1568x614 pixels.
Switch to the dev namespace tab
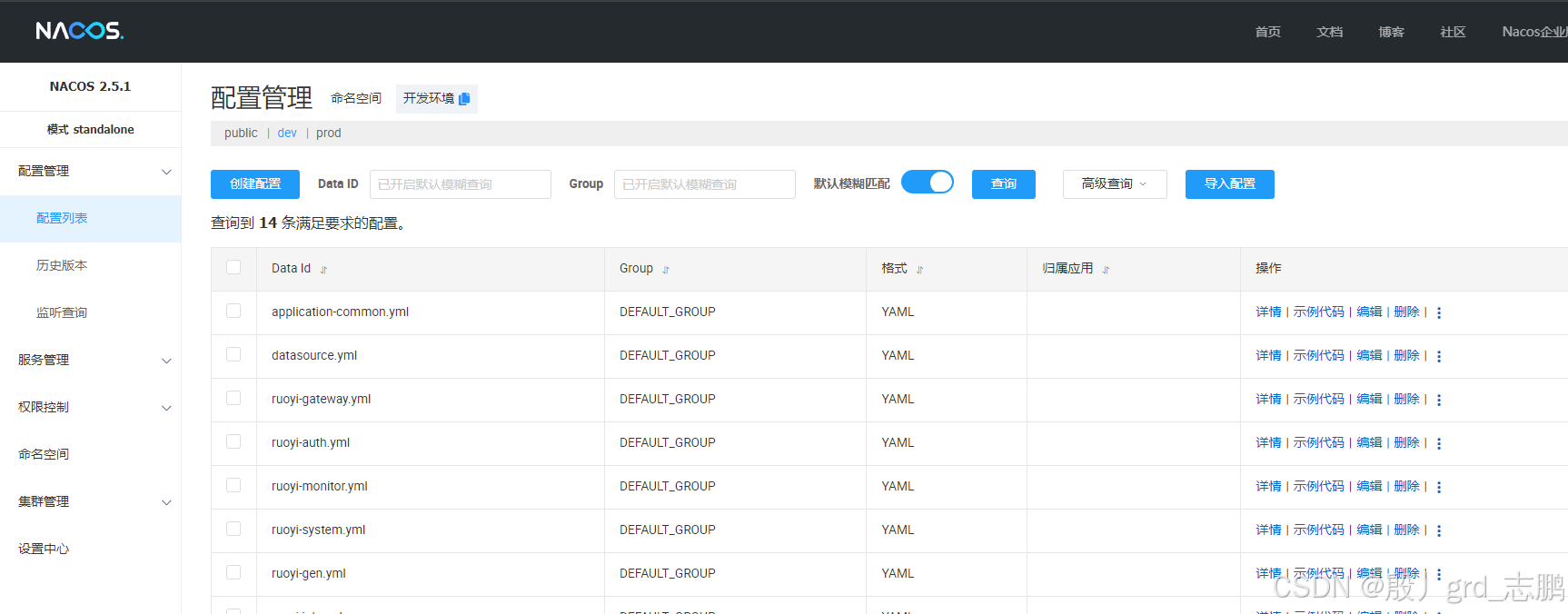tap(287, 134)
